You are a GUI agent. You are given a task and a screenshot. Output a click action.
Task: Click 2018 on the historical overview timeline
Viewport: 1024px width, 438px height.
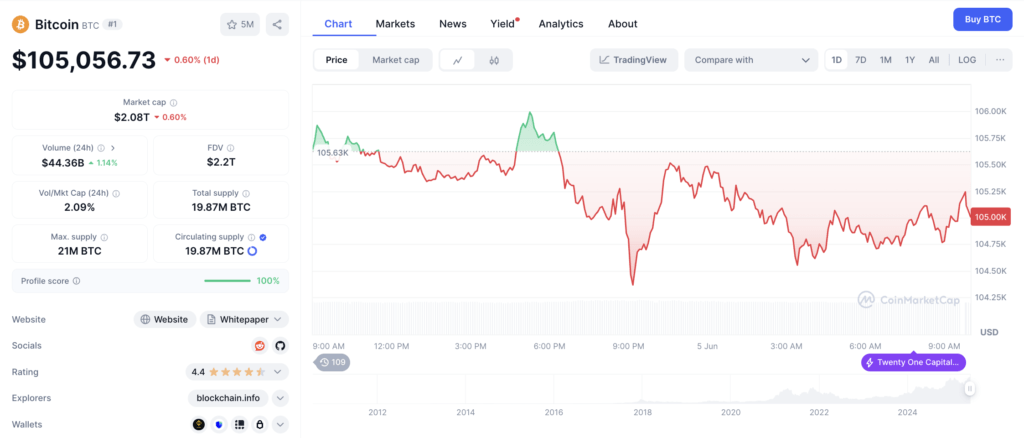coord(642,413)
